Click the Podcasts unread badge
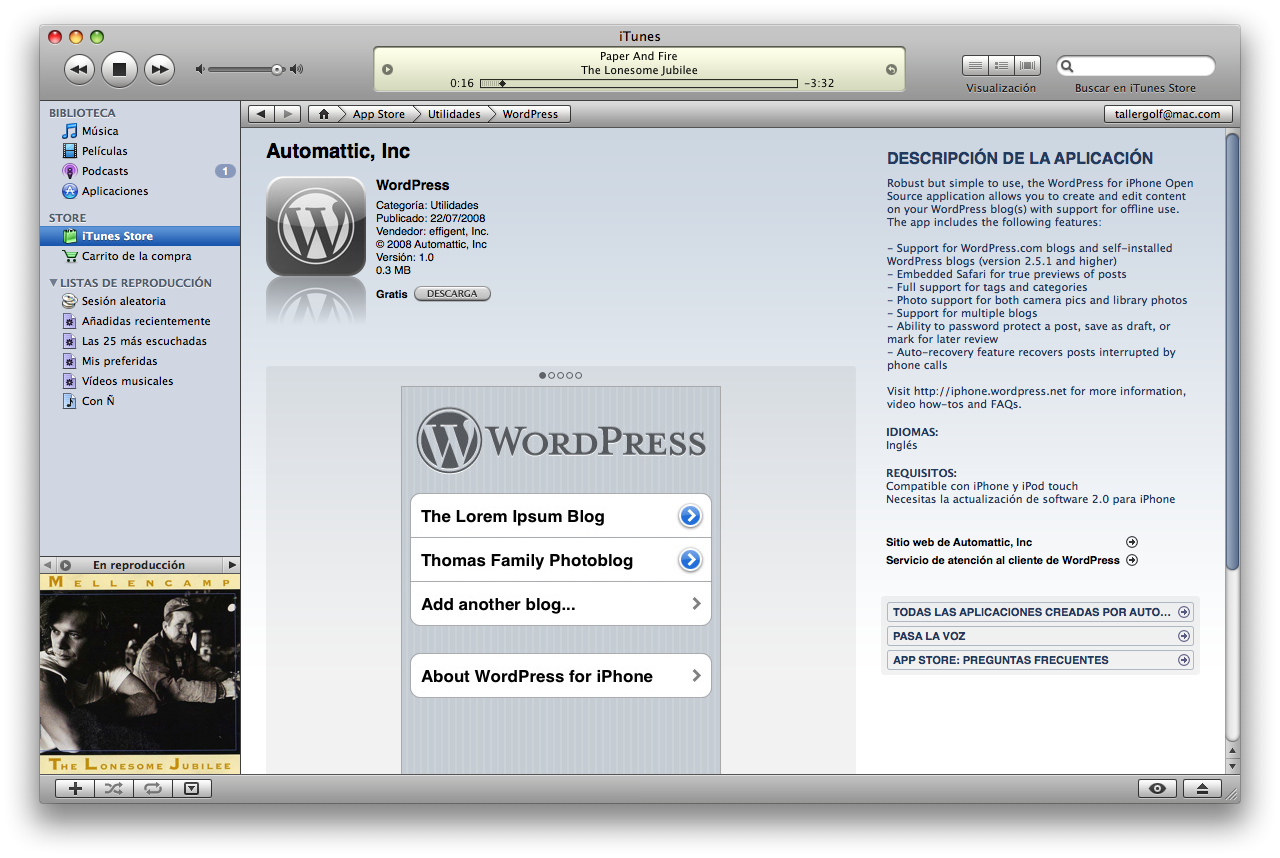The height and width of the screenshot is (858, 1280). 225,171
